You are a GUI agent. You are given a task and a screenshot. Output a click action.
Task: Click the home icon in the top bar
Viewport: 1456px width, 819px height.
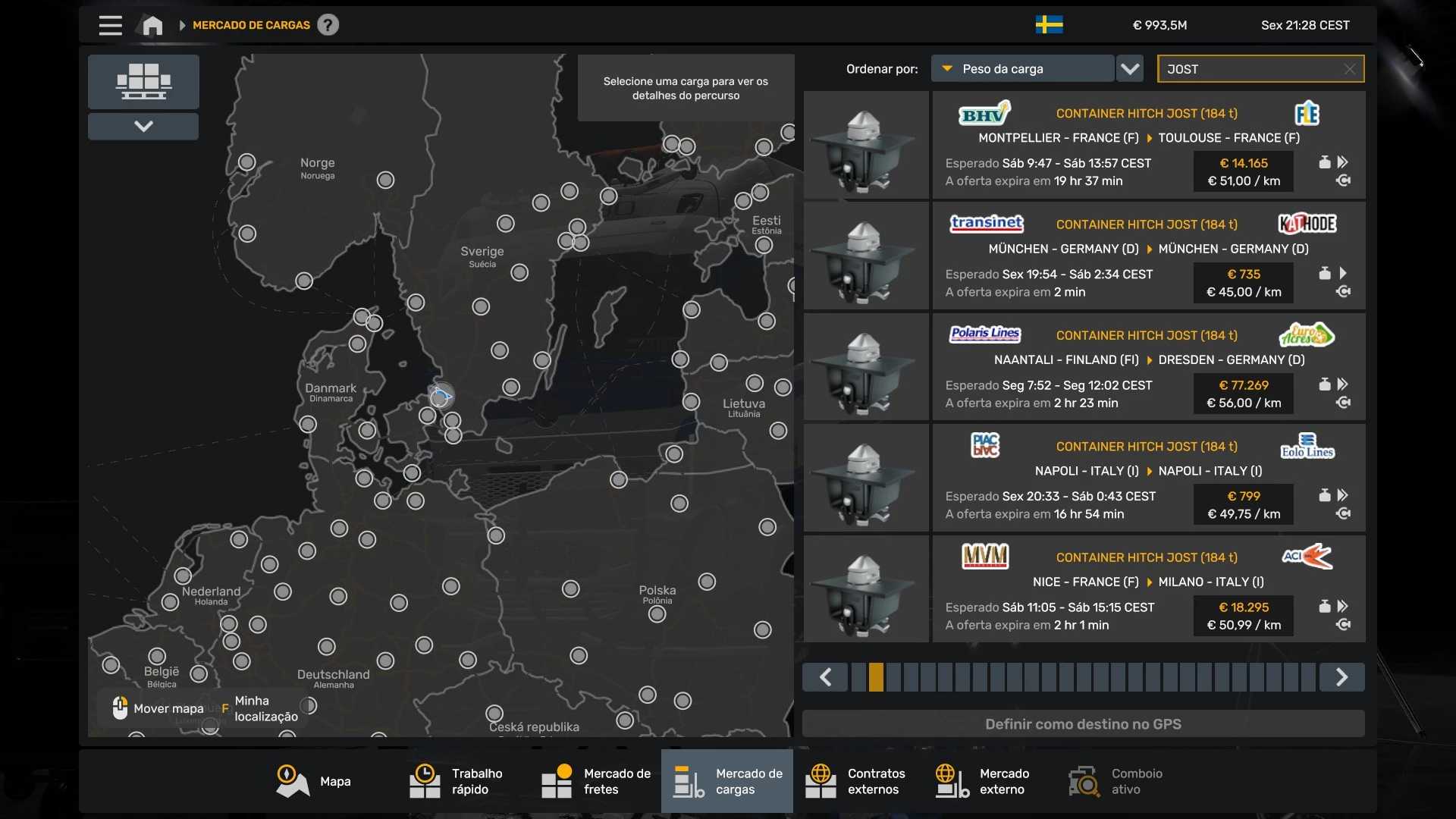point(152,25)
